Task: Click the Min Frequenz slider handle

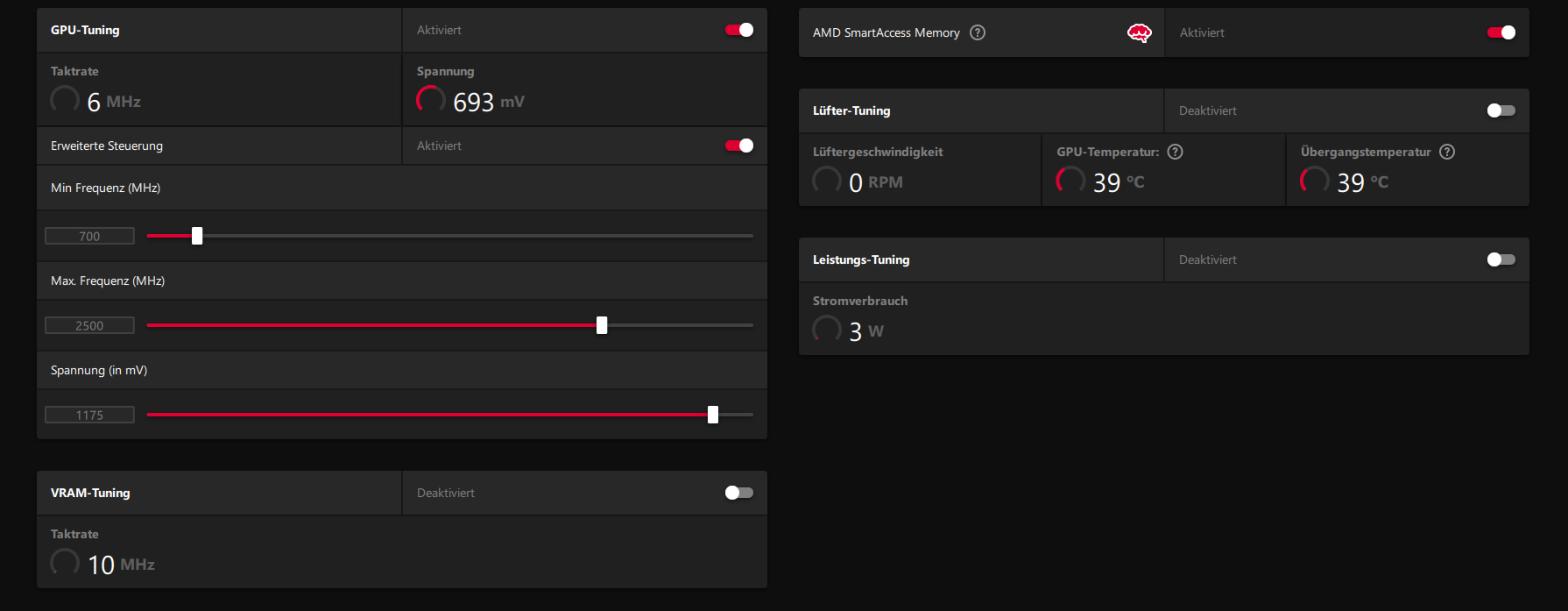Action: point(197,236)
